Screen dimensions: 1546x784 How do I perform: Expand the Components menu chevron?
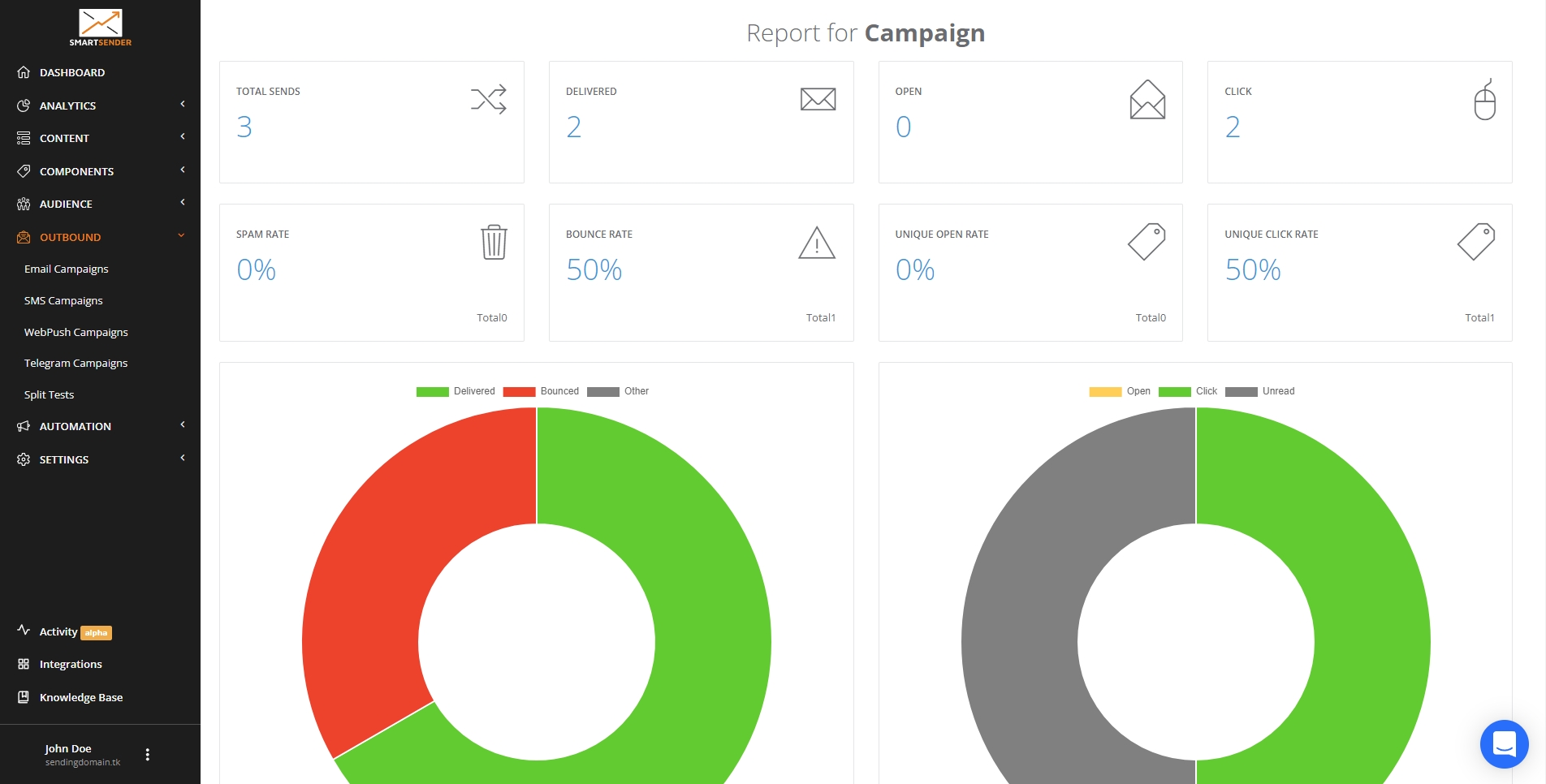coord(183,170)
